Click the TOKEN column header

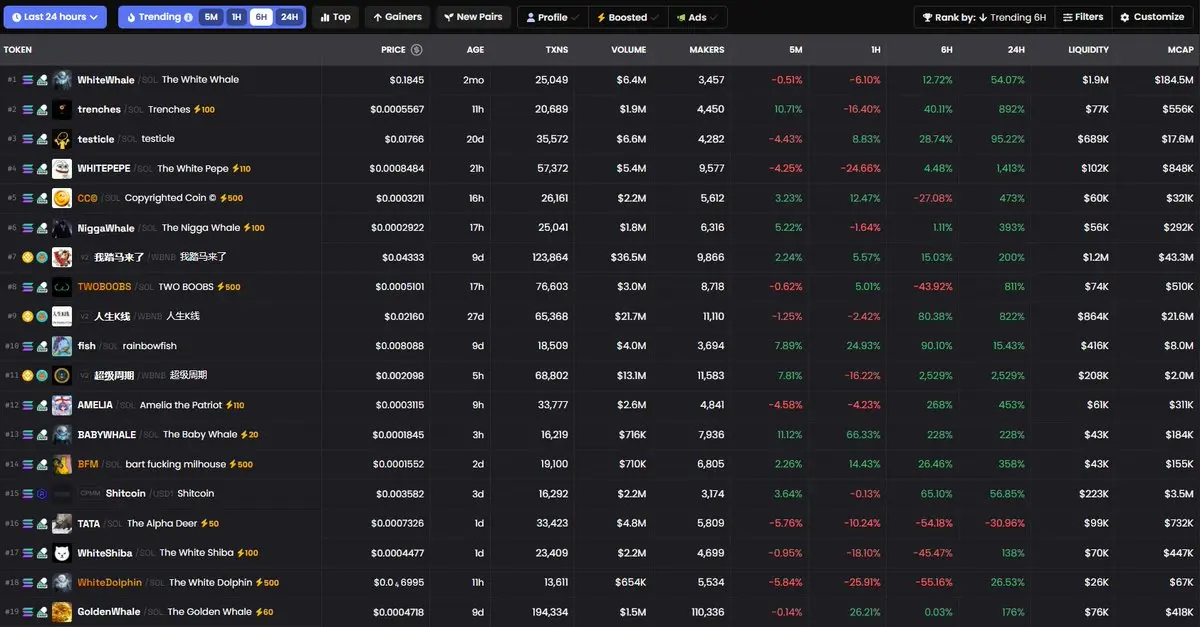point(18,50)
